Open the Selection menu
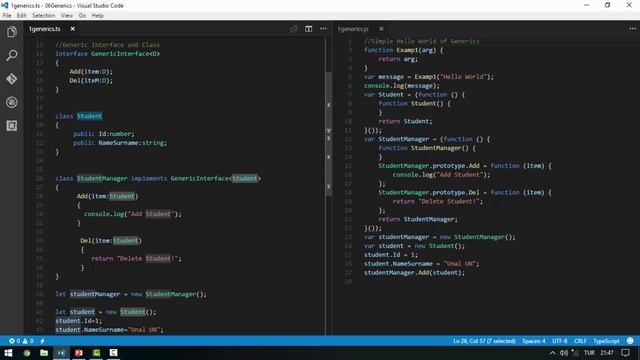This screenshot has width=640, height=360. click(44, 16)
